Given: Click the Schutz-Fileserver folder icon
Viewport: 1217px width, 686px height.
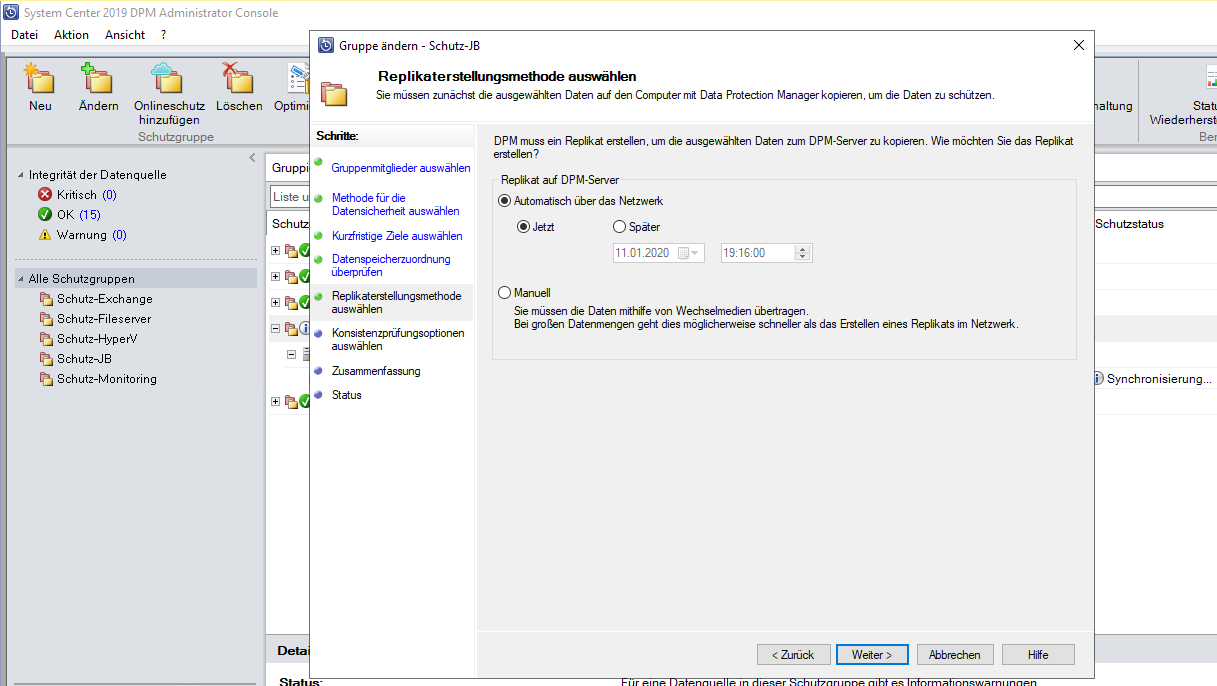Looking at the screenshot, I should coord(47,319).
